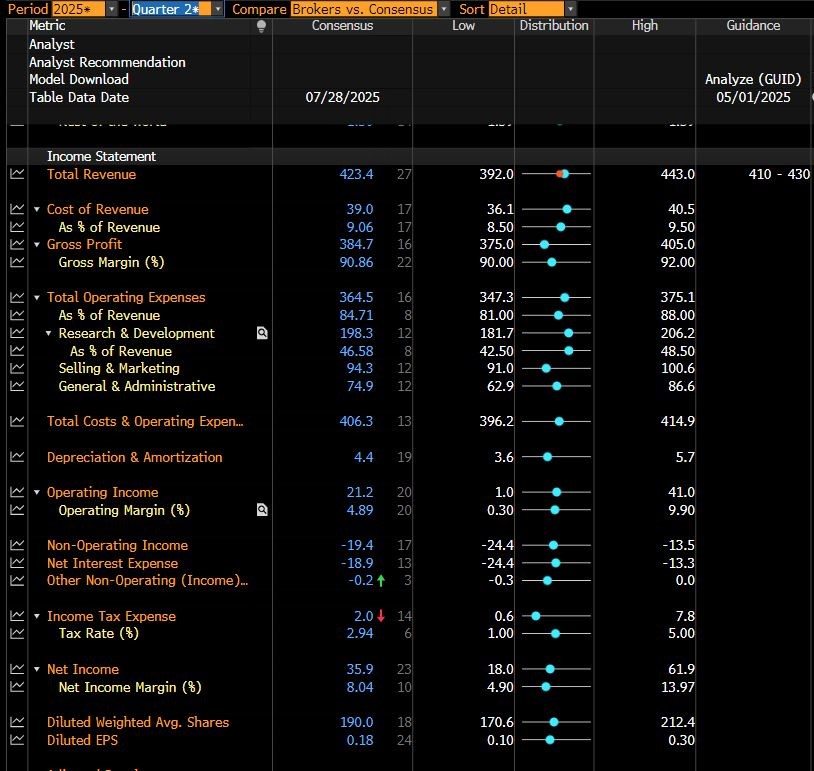Open chart icon for Operating Income row
Image resolution: width=814 pixels, height=771 pixels.
coord(17,492)
